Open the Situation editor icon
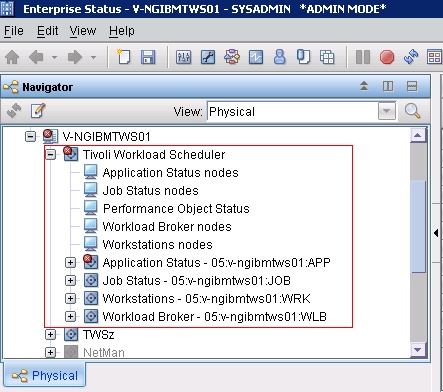This screenshot has width=443, height=392. (x=256, y=57)
